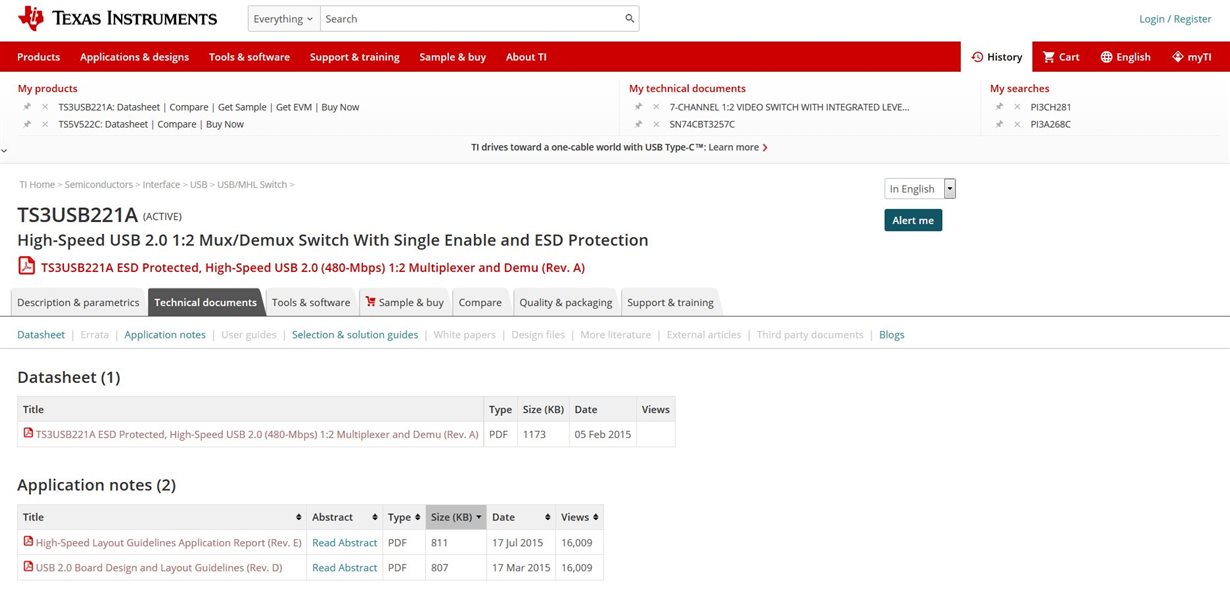Open Tools & software top menu
This screenshot has height=600, width=1230.
pos(249,57)
